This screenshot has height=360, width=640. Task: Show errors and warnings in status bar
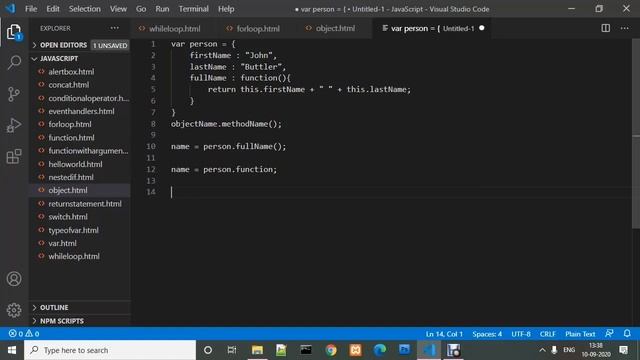pyautogui.click(x=24, y=334)
